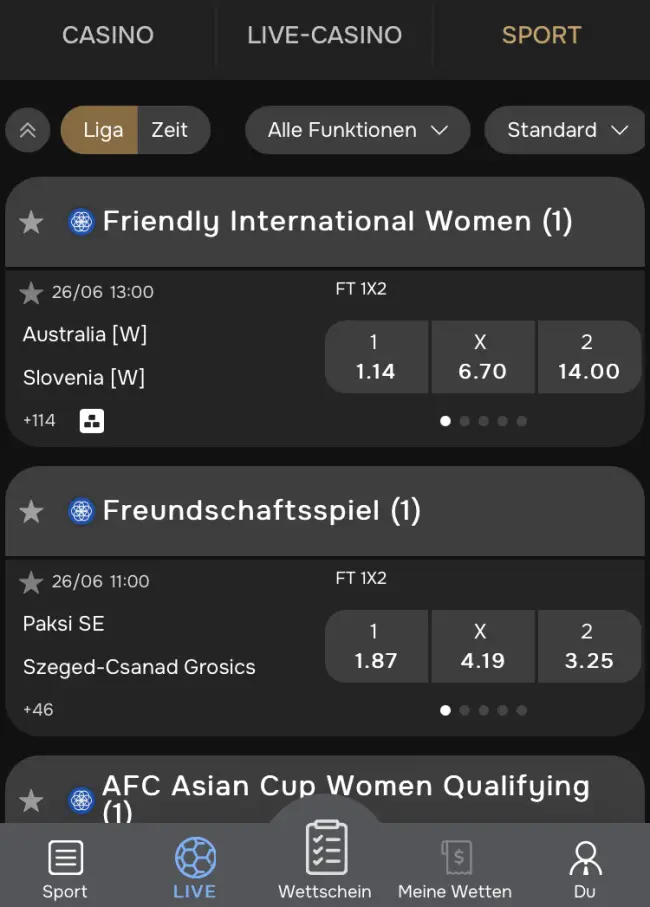Click league icon beside Friendly International Women
This screenshot has width=650, height=907.
pyautogui.click(x=81, y=222)
